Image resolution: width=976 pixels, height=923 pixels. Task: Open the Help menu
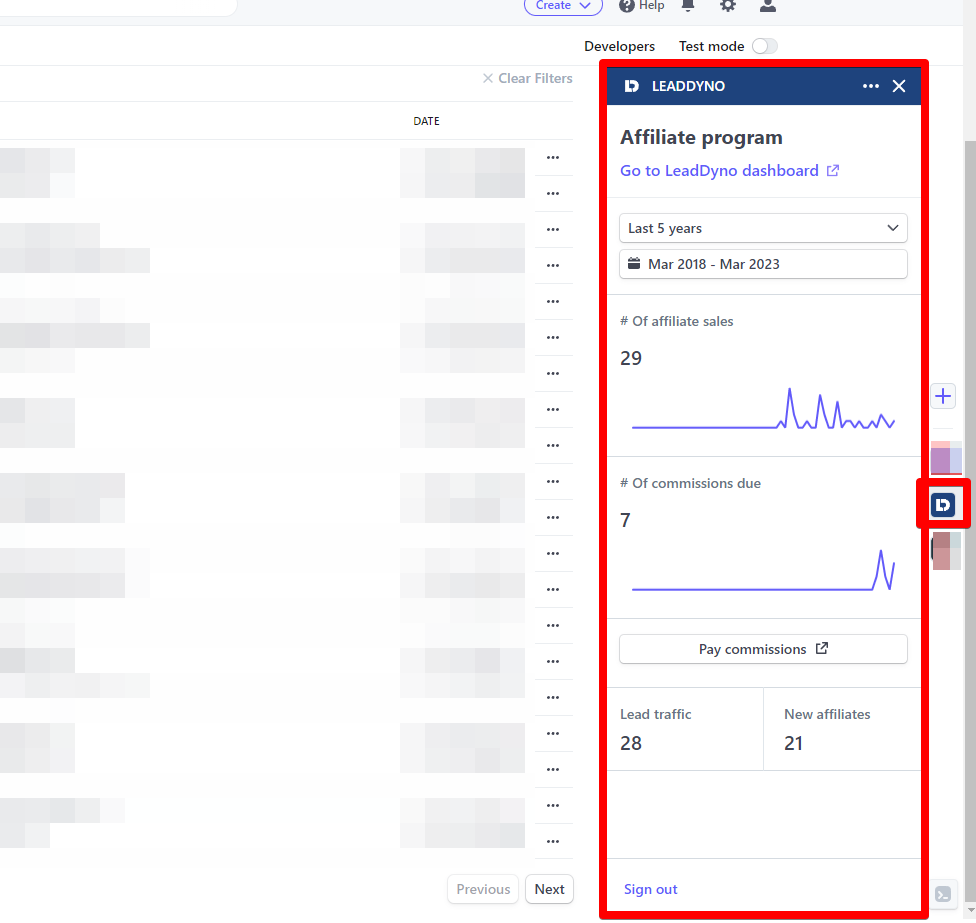(642, 6)
